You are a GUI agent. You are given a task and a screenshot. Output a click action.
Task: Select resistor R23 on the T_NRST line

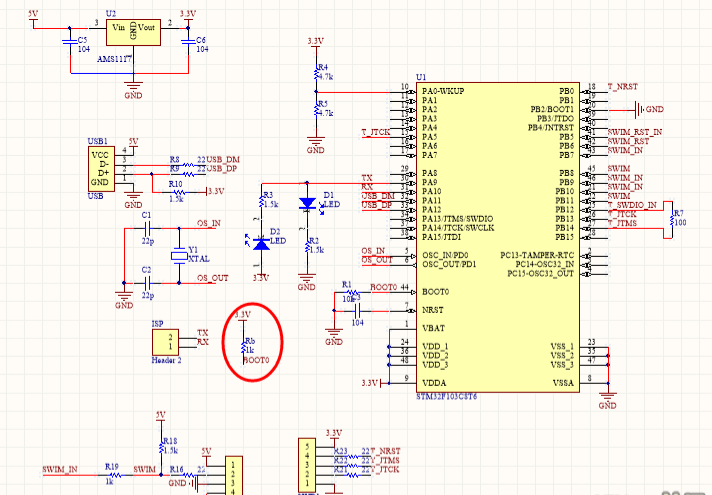click(351, 457)
